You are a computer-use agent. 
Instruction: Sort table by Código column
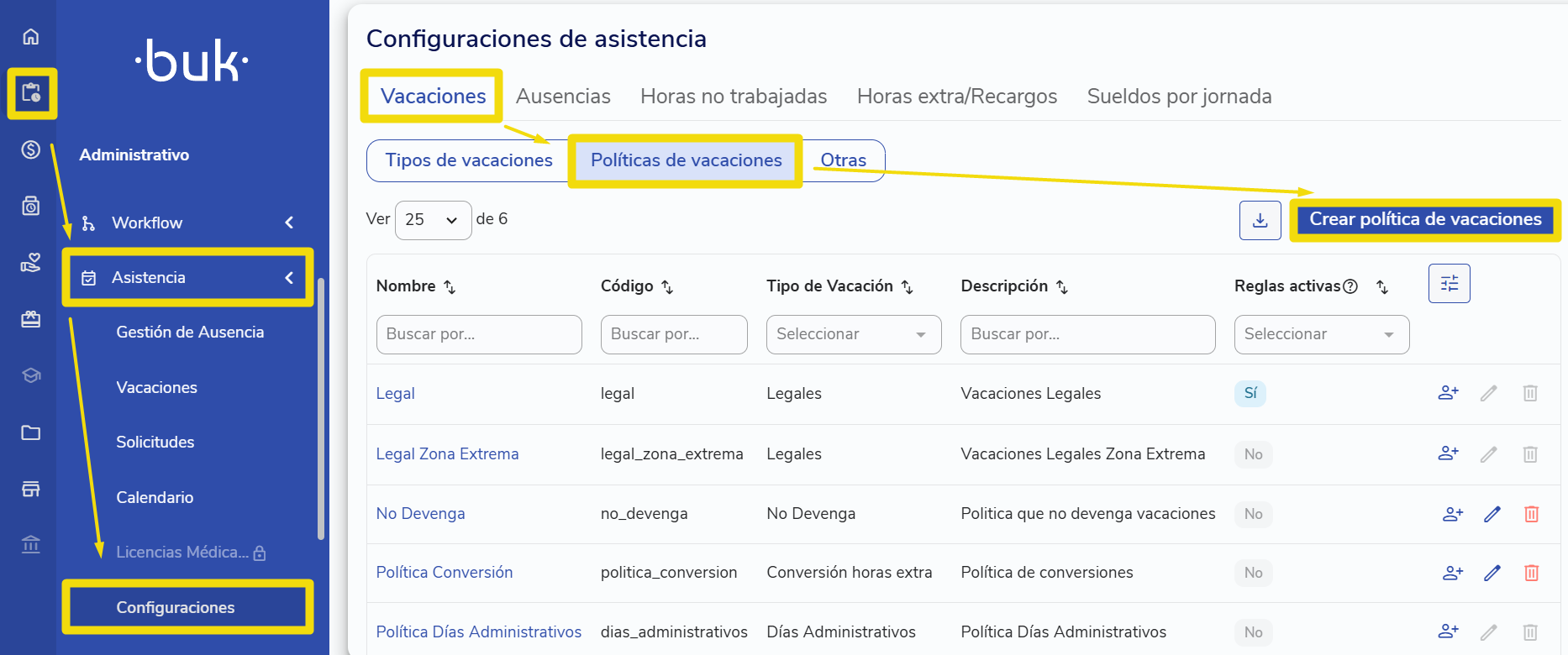(x=667, y=287)
